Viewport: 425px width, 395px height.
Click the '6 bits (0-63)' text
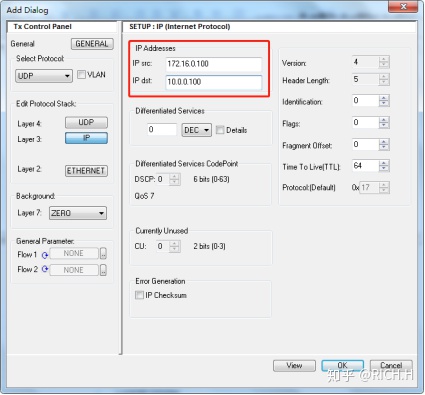[211, 179]
